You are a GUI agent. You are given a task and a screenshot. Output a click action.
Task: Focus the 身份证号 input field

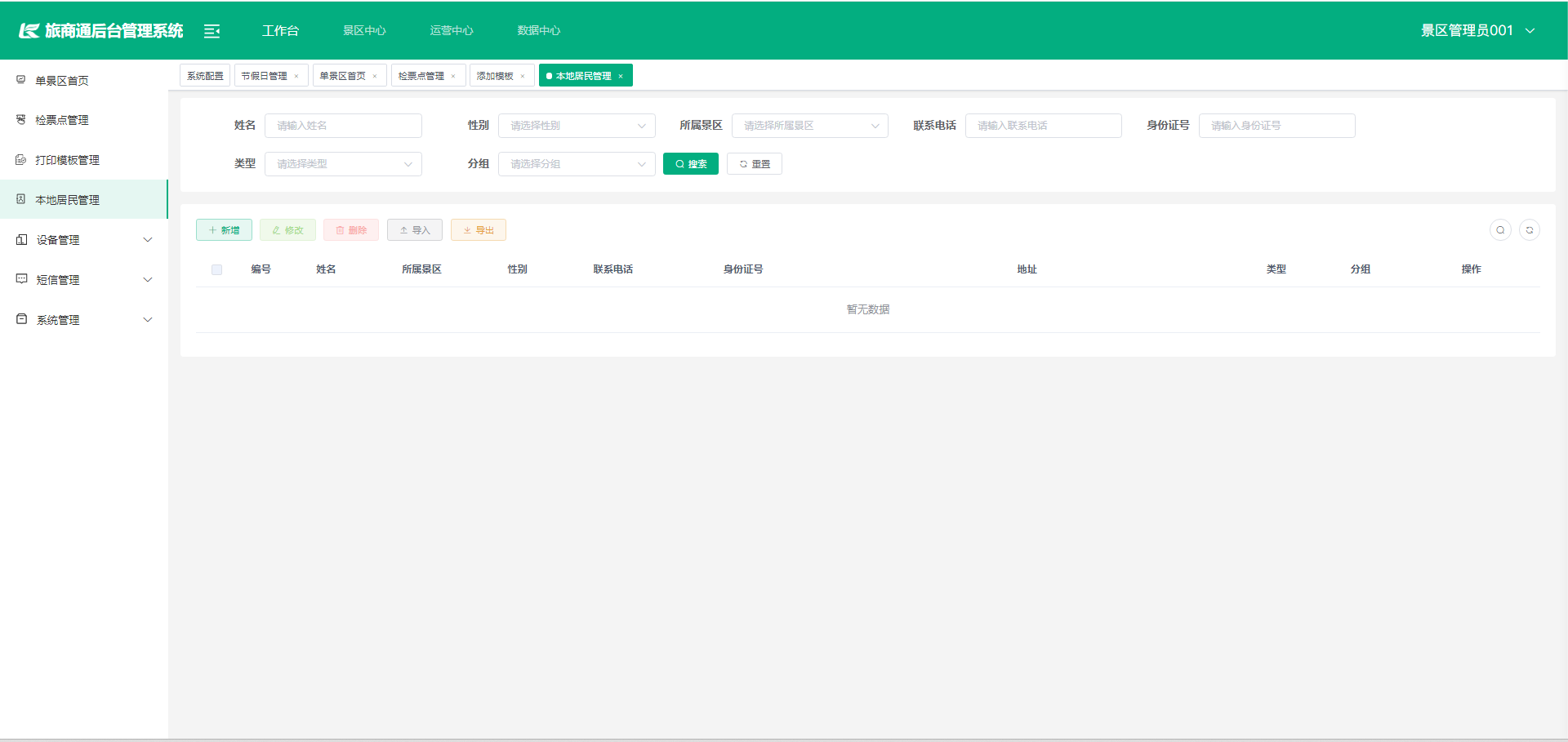point(1277,126)
